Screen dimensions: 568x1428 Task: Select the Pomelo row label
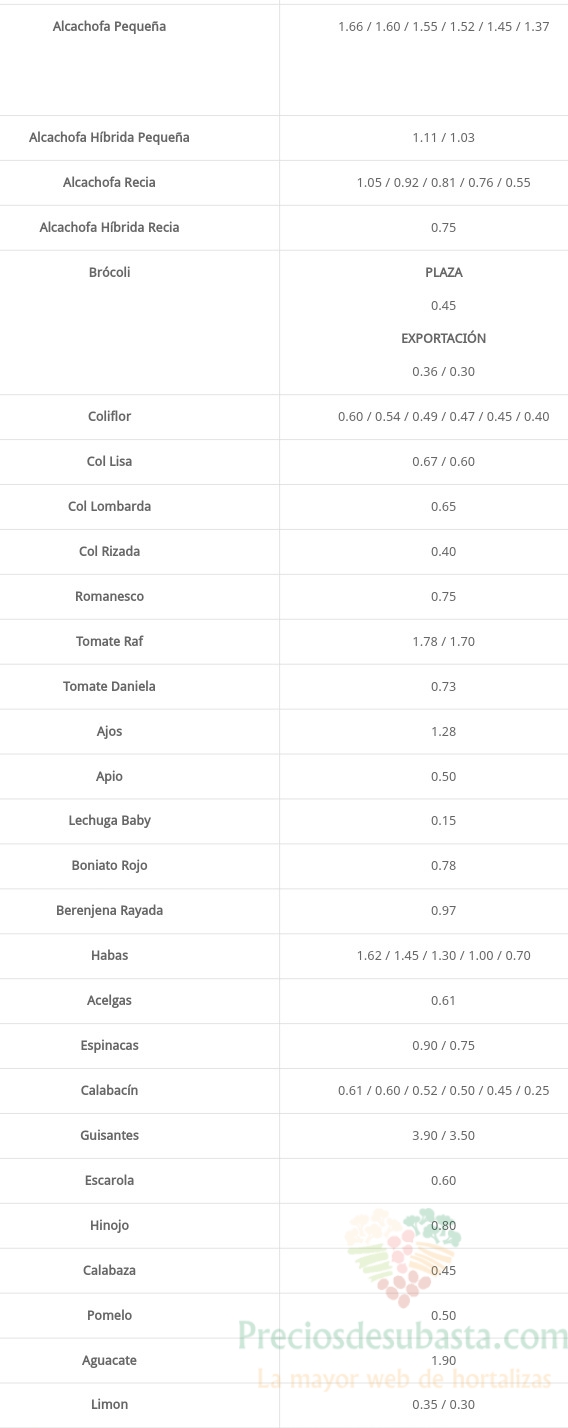click(x=110, y=1315)
